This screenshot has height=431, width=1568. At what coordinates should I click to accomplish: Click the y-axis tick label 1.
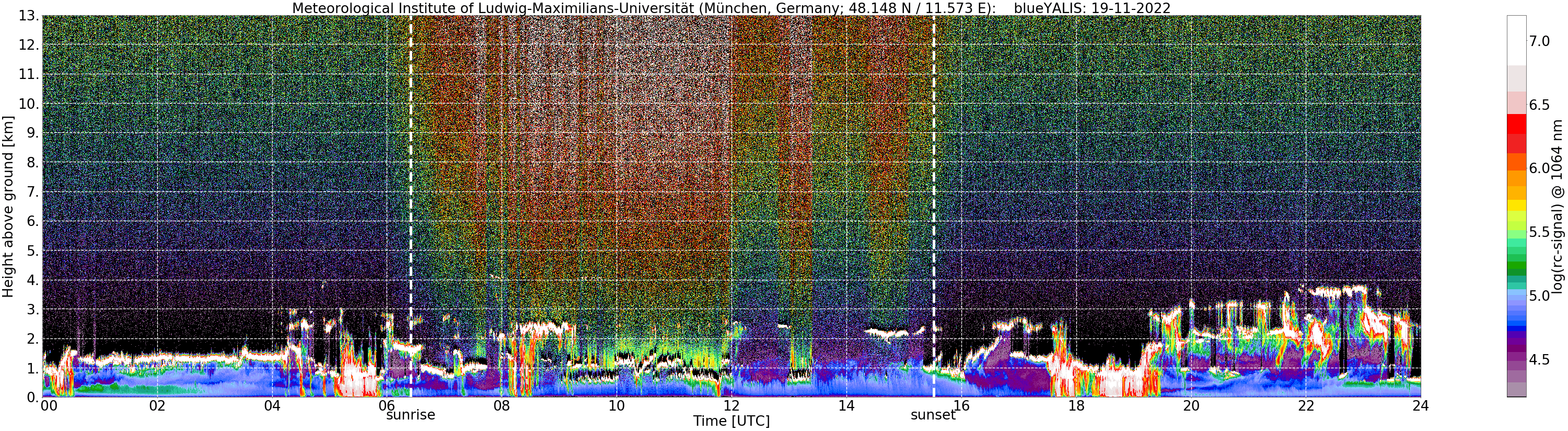[33, 368]
